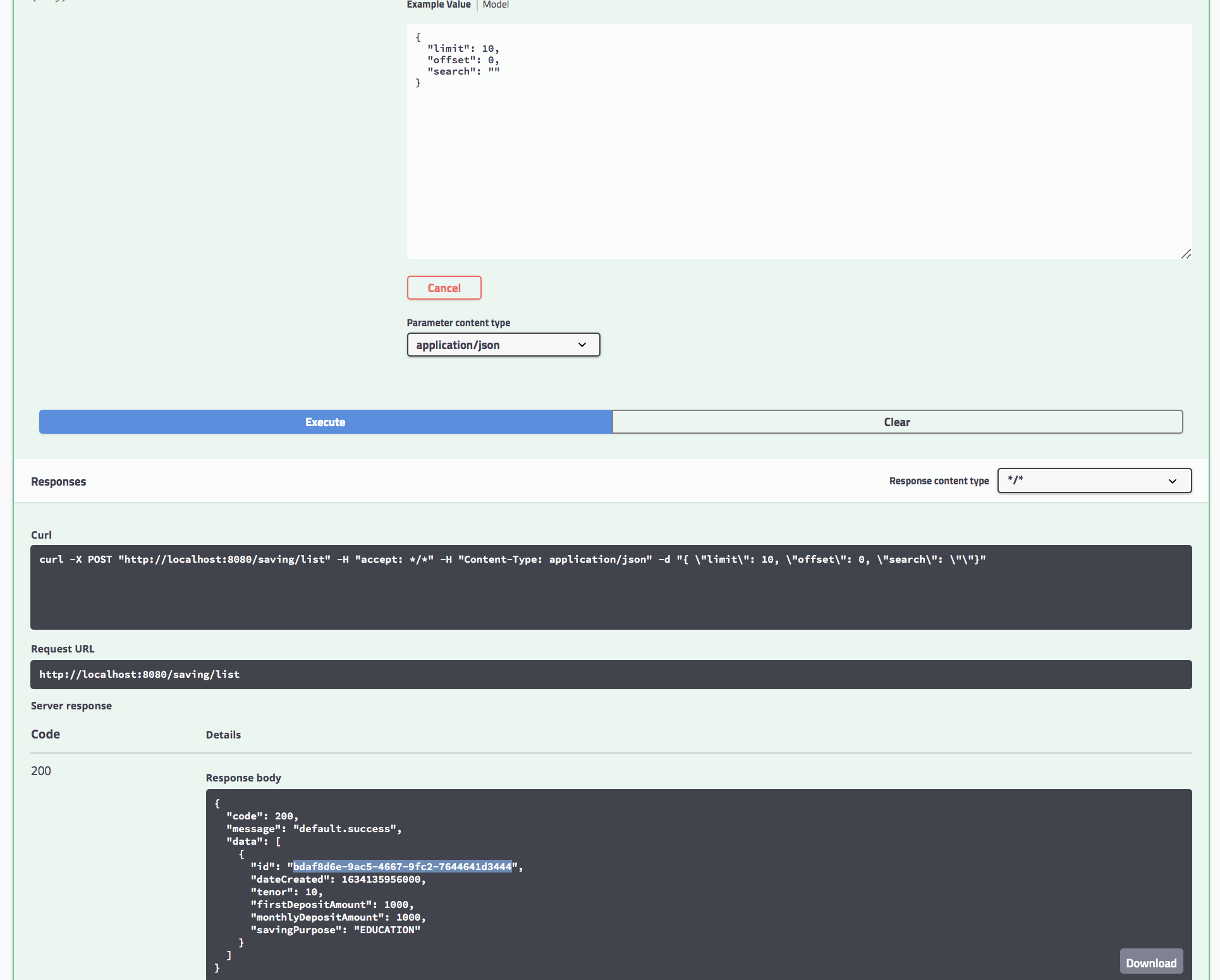Click the "savingPurpose": "EDUCATION" line

point(336,930)
